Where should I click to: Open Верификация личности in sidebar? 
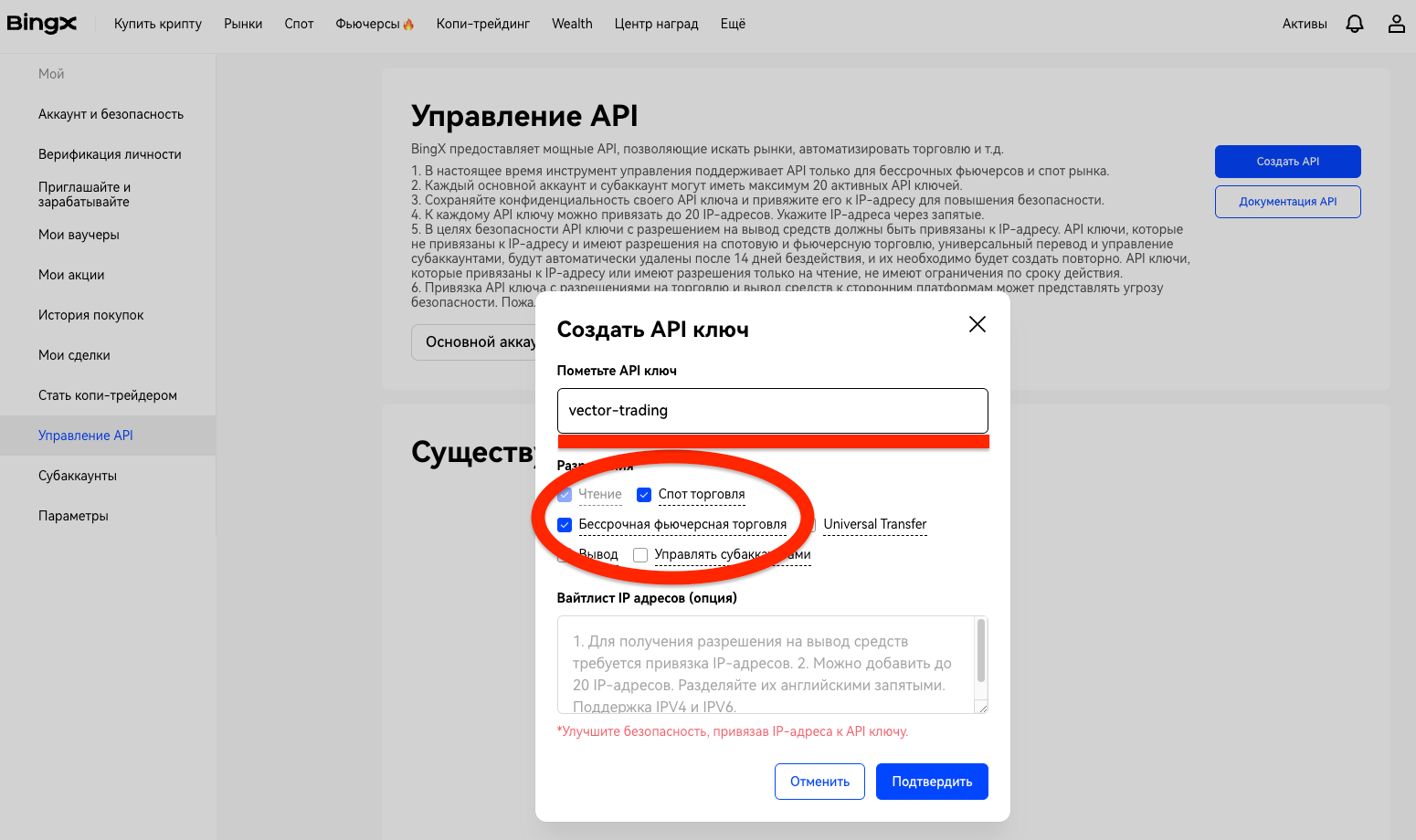pyautogui.click(x=110, y=154)
